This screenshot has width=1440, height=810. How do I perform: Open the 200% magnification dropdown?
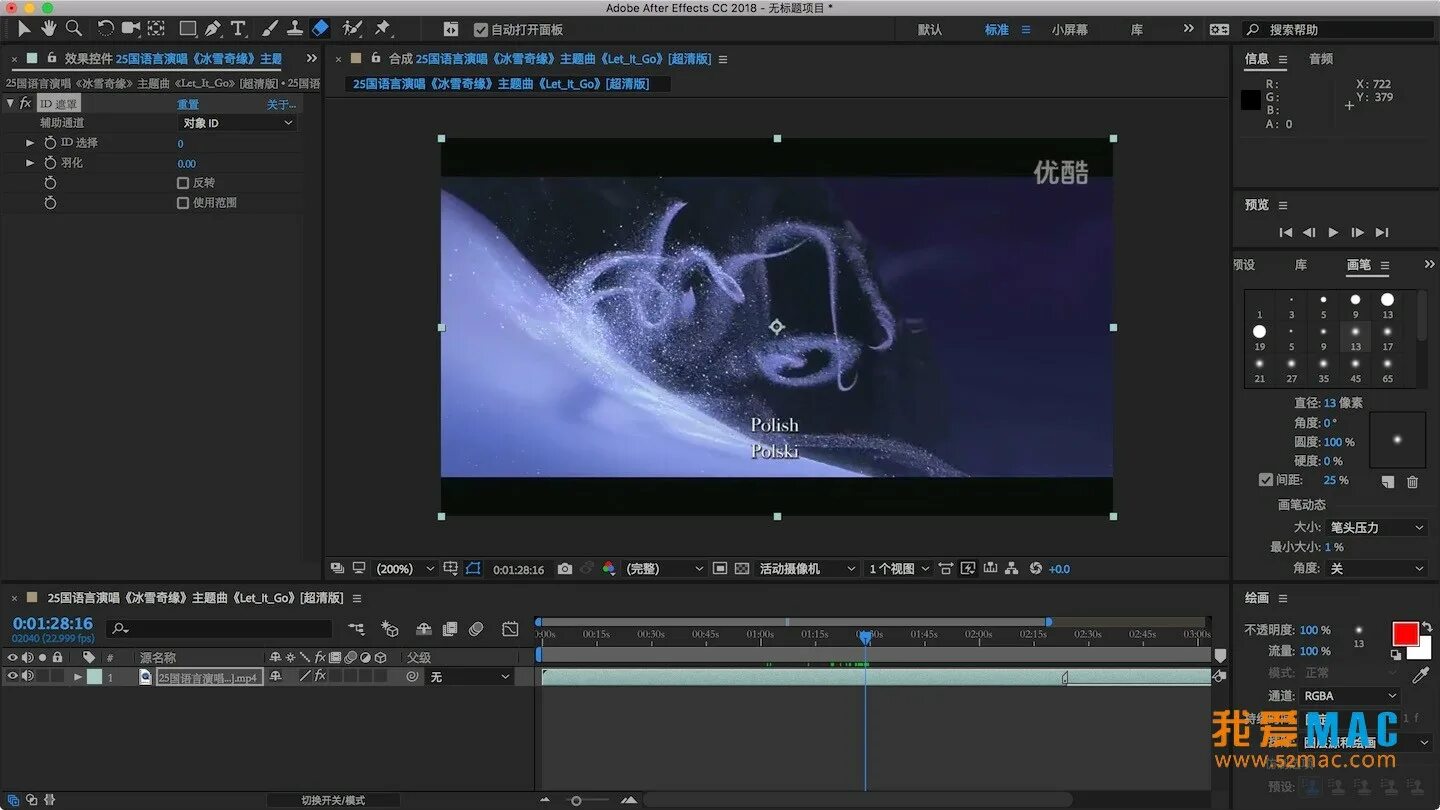click(405, 568)
